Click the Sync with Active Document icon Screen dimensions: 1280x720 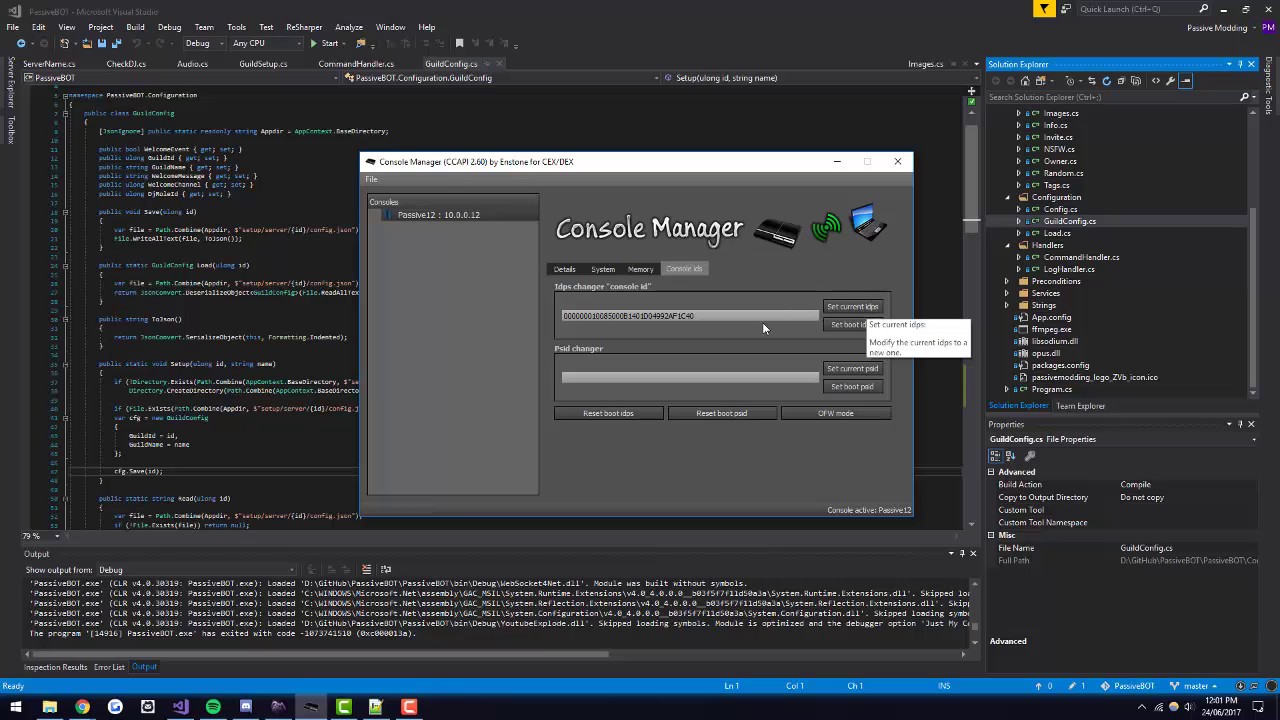[1092, 81]
